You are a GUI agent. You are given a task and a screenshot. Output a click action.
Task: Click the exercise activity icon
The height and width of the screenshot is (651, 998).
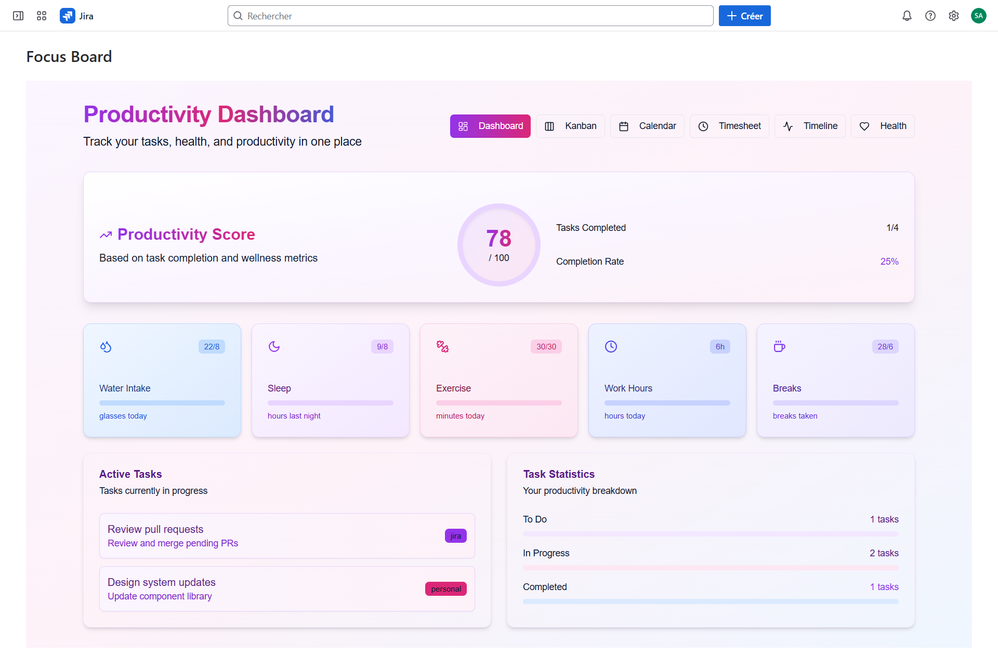(x=442, y=346)
